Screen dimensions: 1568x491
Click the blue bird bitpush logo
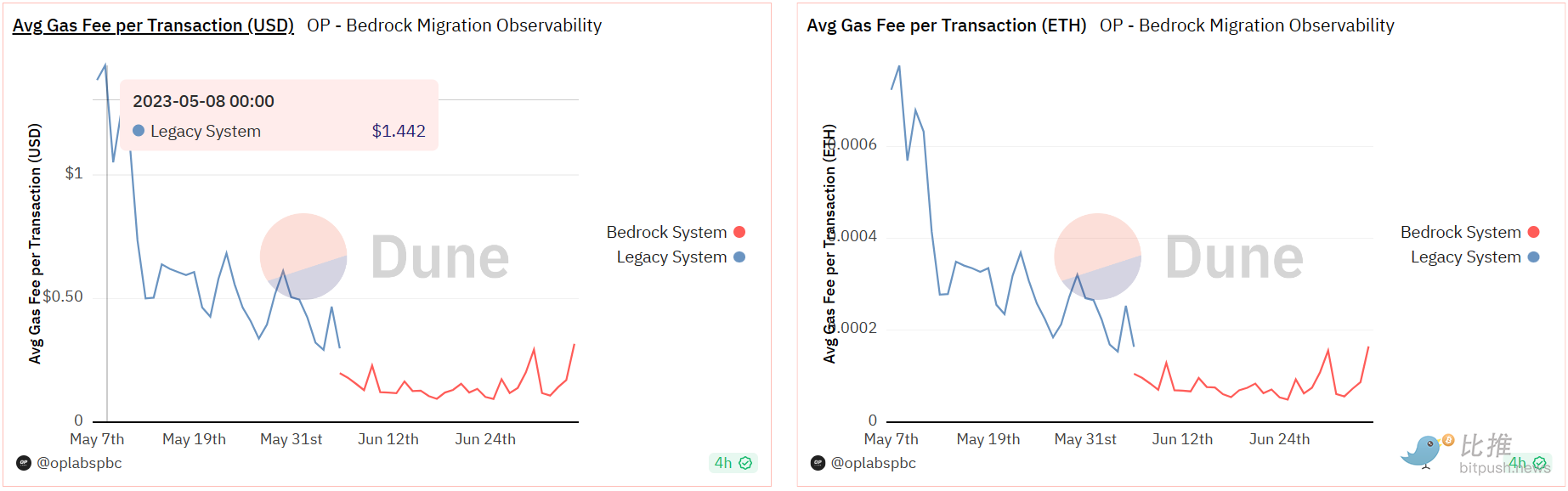[1424, 450]
